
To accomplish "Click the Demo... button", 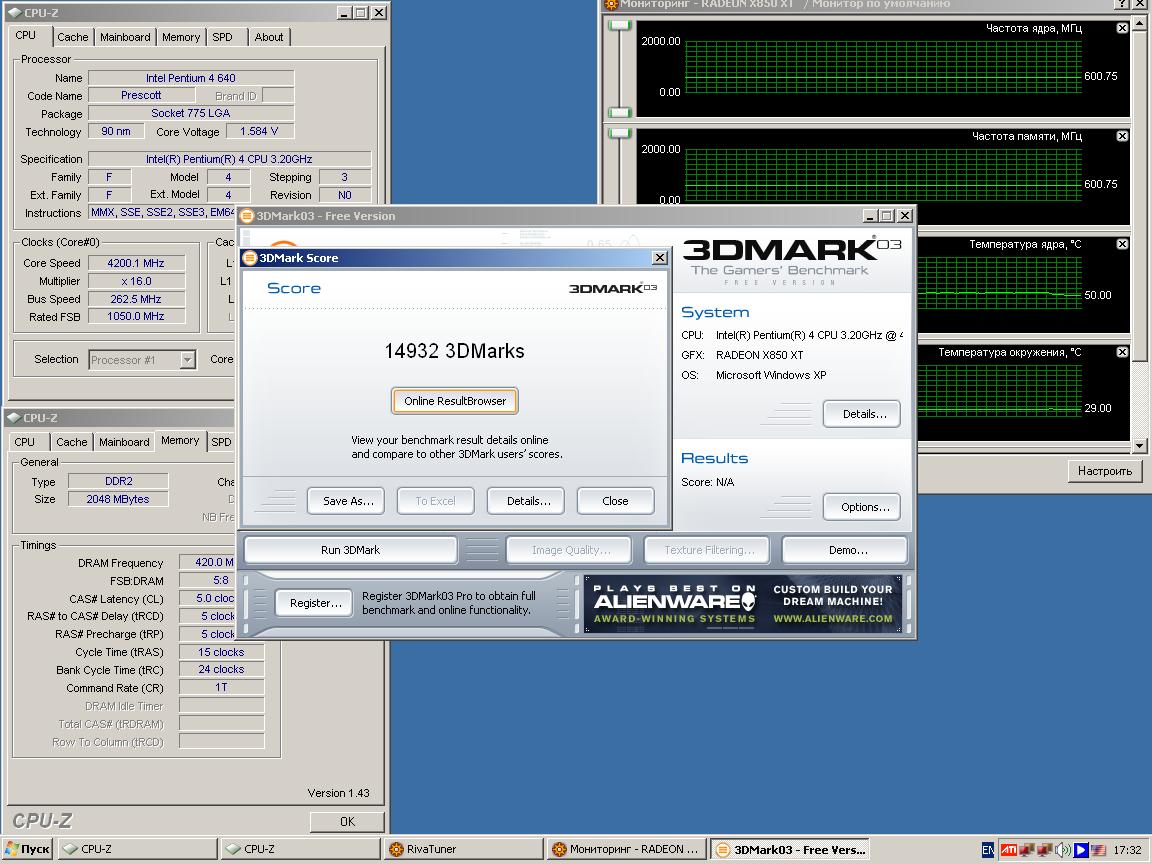I will coord(847,550).
